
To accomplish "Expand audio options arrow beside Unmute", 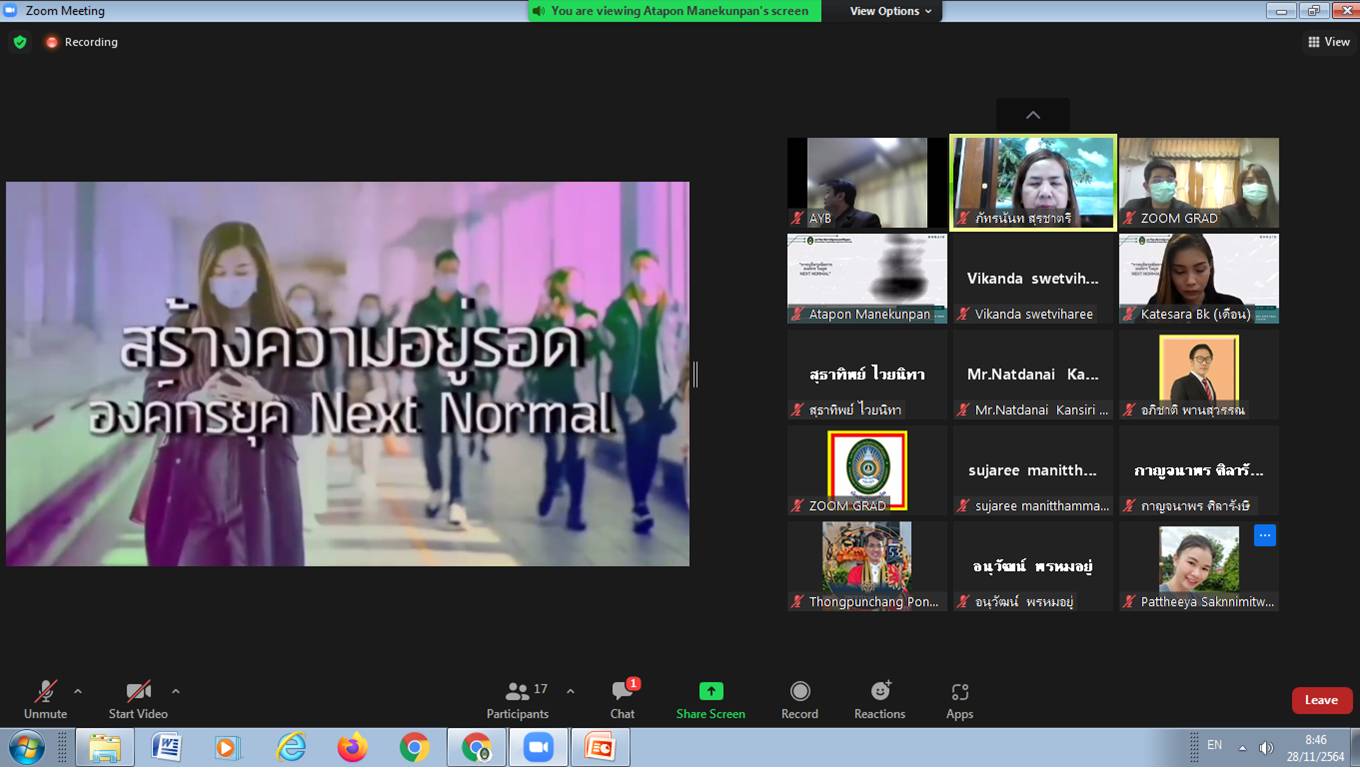I will coord(78,691).
